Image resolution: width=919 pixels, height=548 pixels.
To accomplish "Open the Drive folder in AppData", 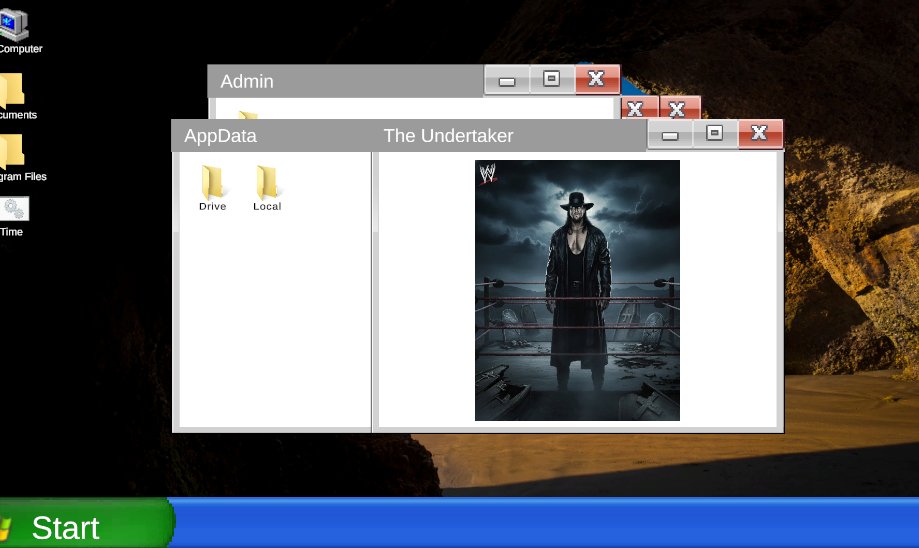I will click(212, 188).
